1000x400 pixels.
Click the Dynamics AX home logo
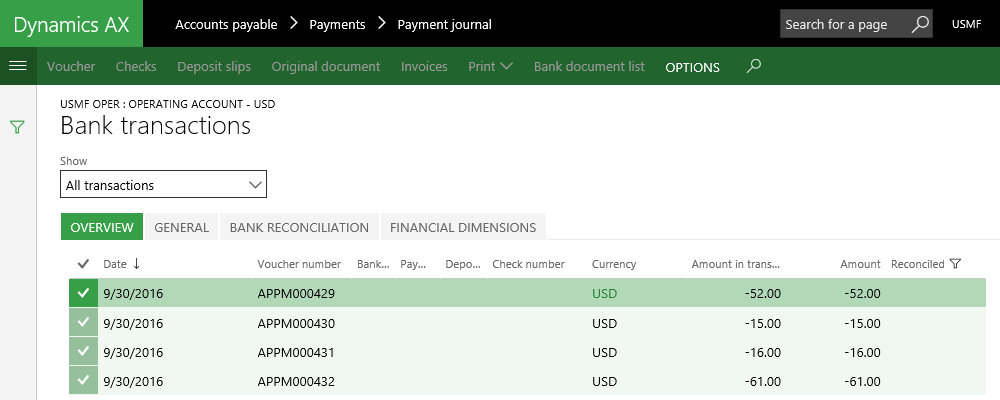(71, 24)
